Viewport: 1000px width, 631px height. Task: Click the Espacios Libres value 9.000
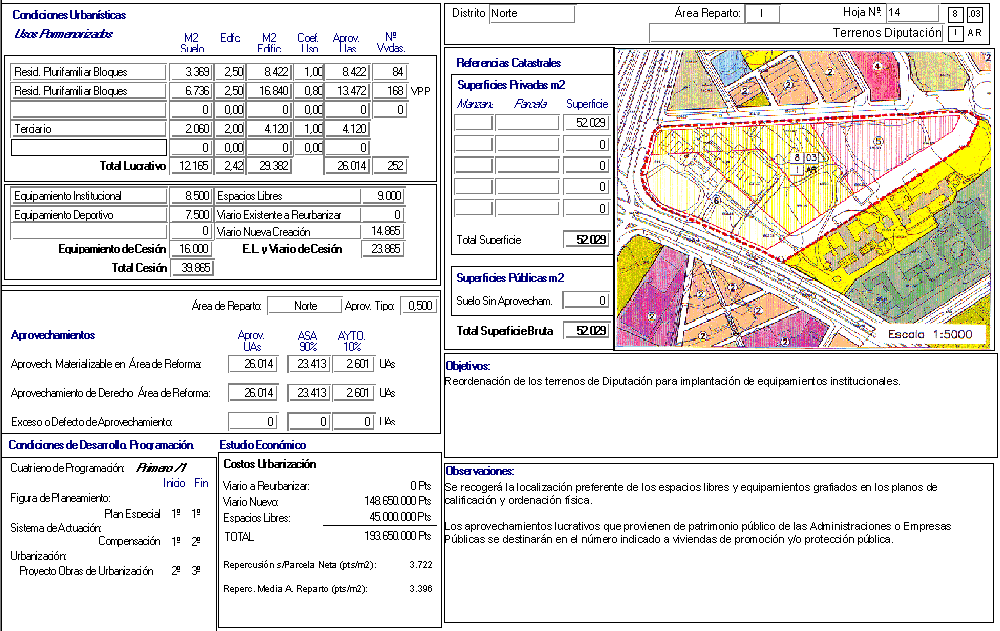tap(382, 196)
